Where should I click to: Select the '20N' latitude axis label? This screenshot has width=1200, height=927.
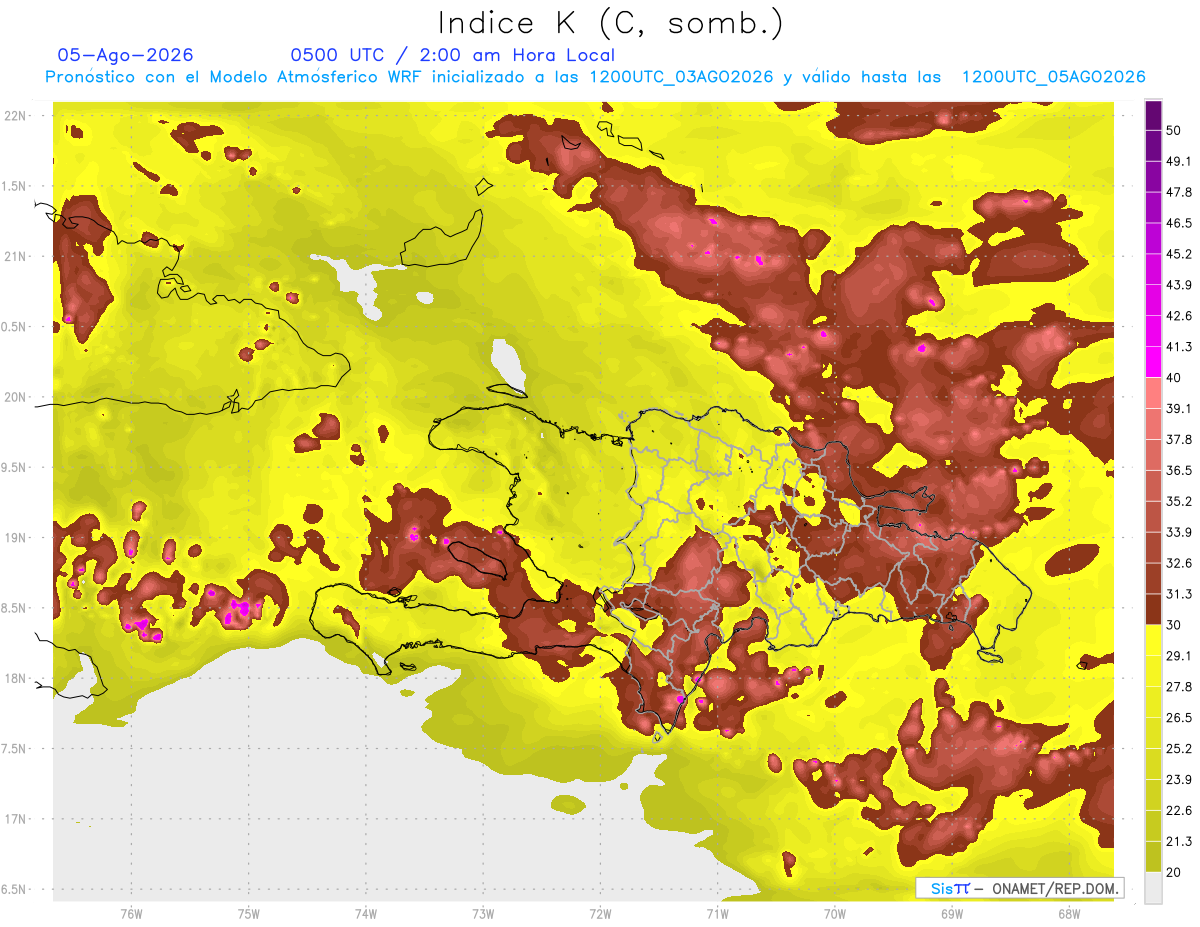click(x=16, y=397)
